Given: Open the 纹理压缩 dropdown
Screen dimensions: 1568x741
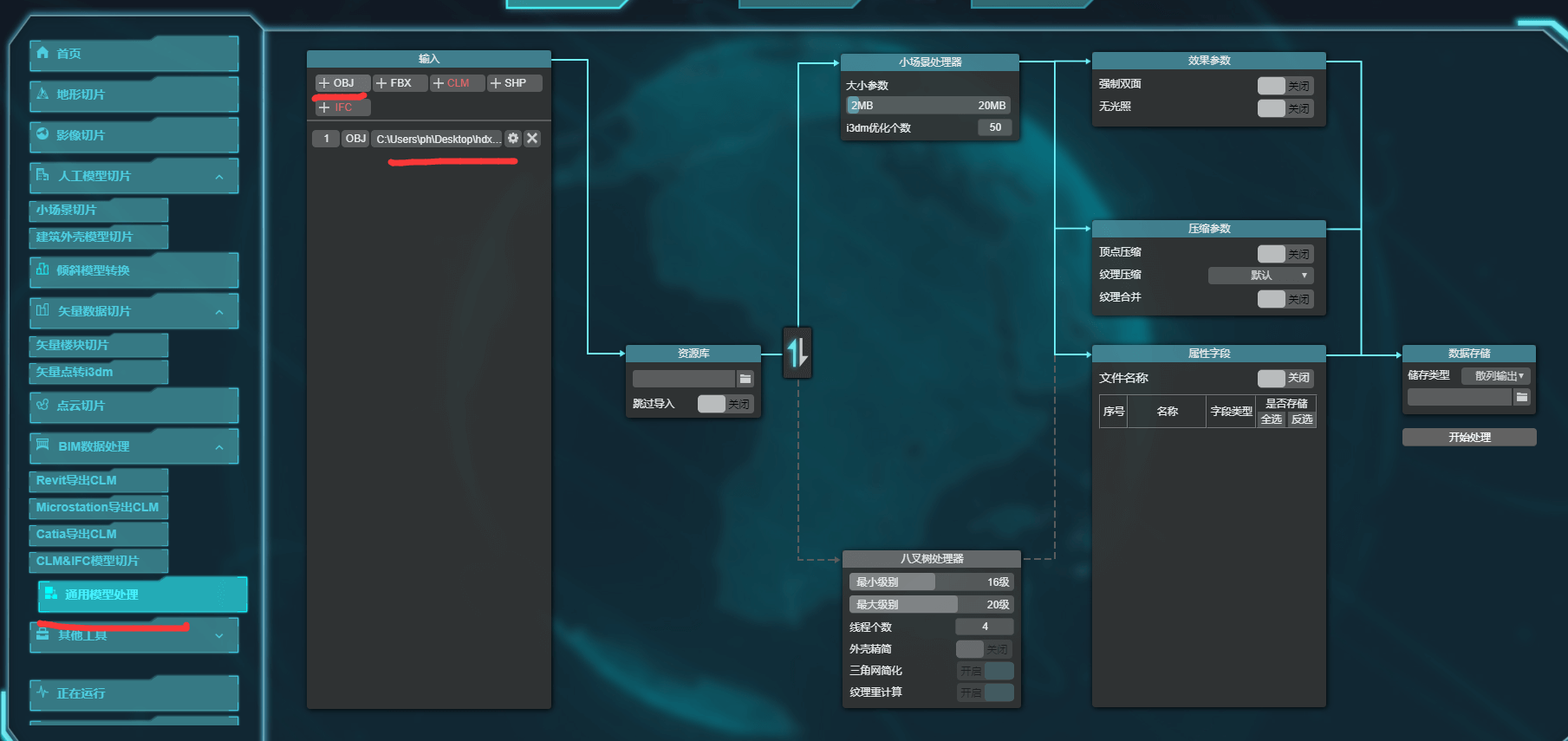Looking at the screenshot, I should [x=1260, y=276].
